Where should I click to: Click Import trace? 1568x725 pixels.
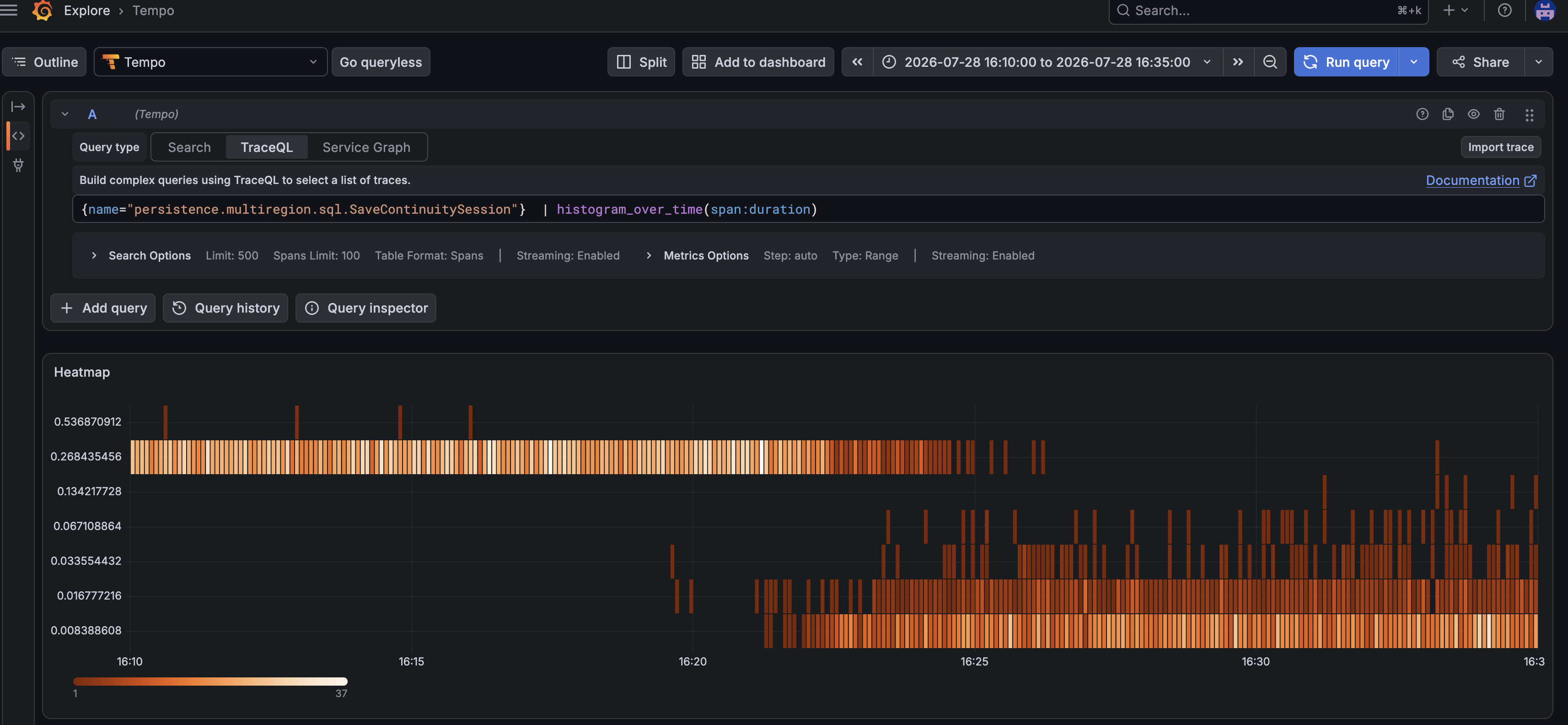click(1500, 147)
